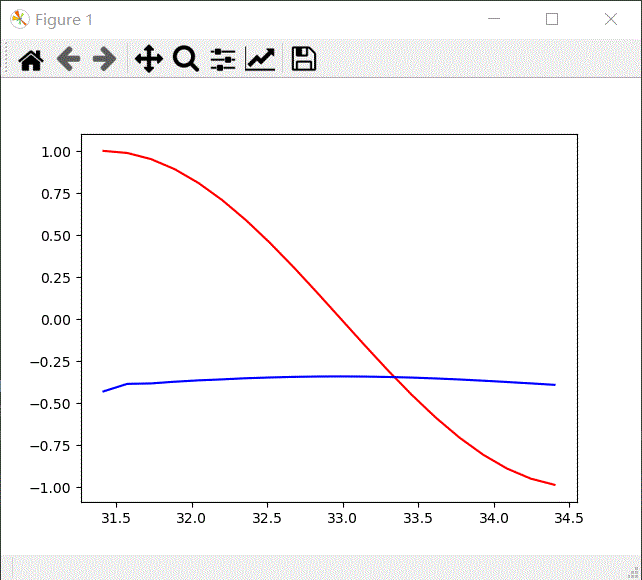The width and height of the screenshot is (642, 580).
Task: Open Edit axis and curve parameters
Action: click(260, 59)
